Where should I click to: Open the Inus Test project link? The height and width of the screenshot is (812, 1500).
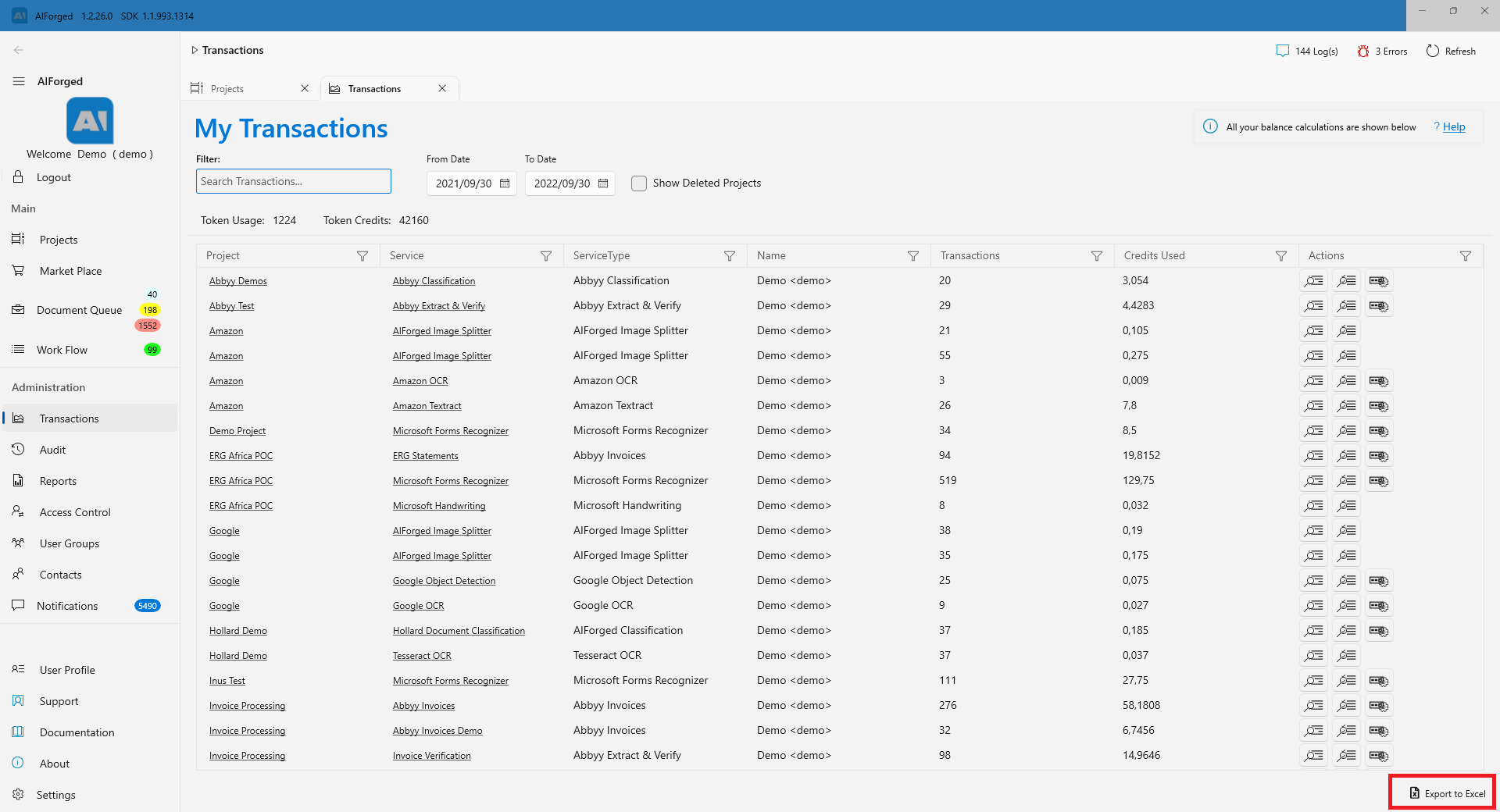point(227,681)
